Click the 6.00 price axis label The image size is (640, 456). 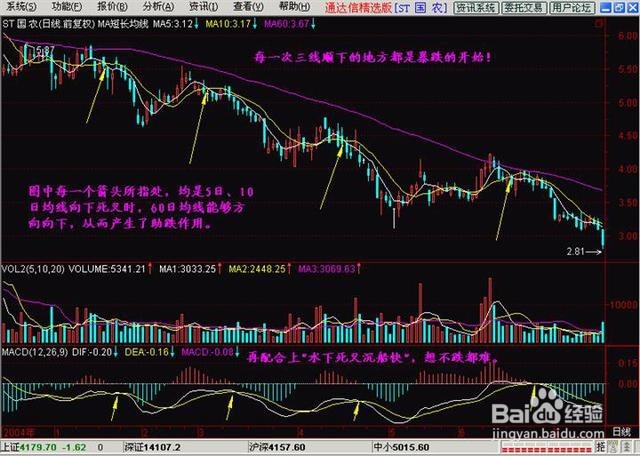click(x=627, y=36)
